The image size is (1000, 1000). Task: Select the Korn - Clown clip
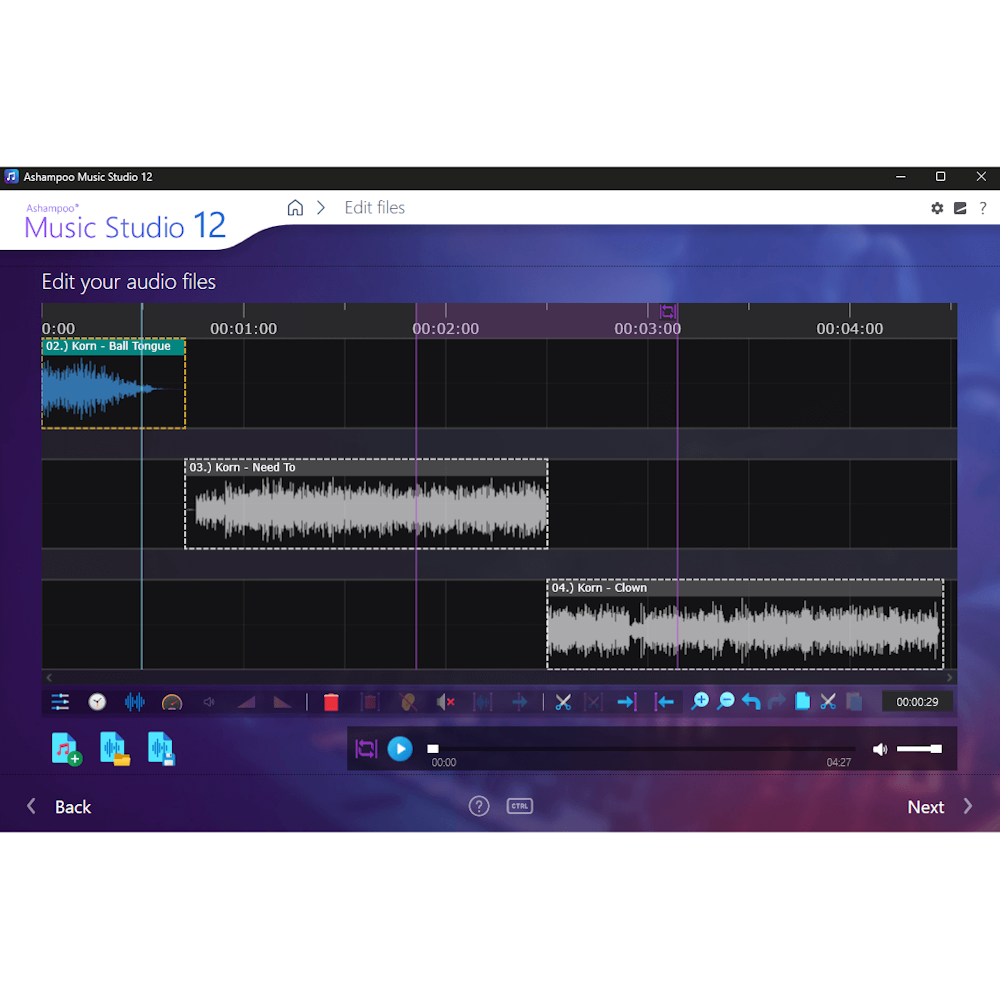coord(745,624)
